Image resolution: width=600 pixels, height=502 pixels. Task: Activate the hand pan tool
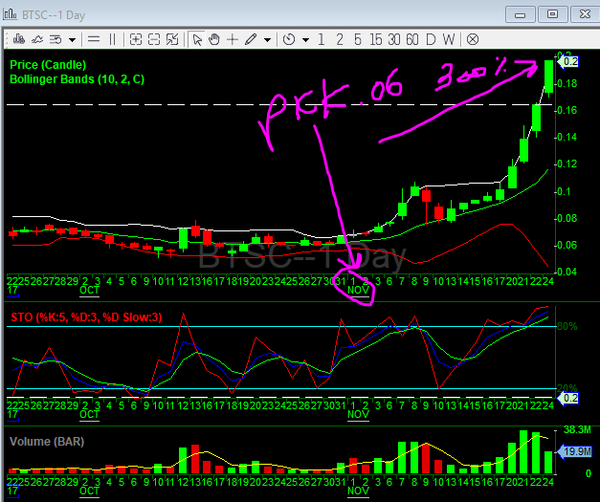[214, 39]
